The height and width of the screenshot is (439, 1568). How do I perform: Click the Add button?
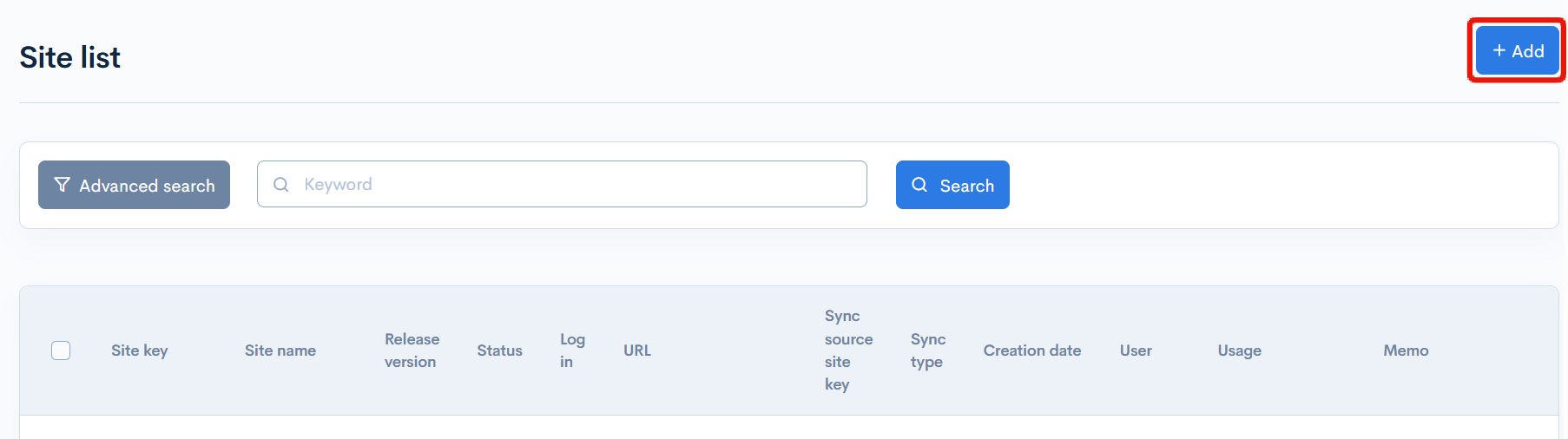1517,51
